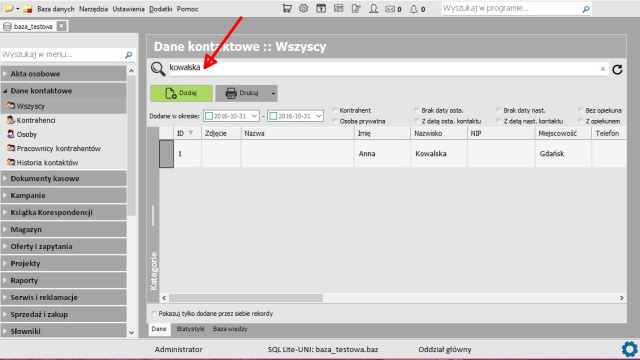Image resolution: width=640 pixels, height=360 pixels.
Task: Click the open folder icon at top left
Action: [9, 8]
